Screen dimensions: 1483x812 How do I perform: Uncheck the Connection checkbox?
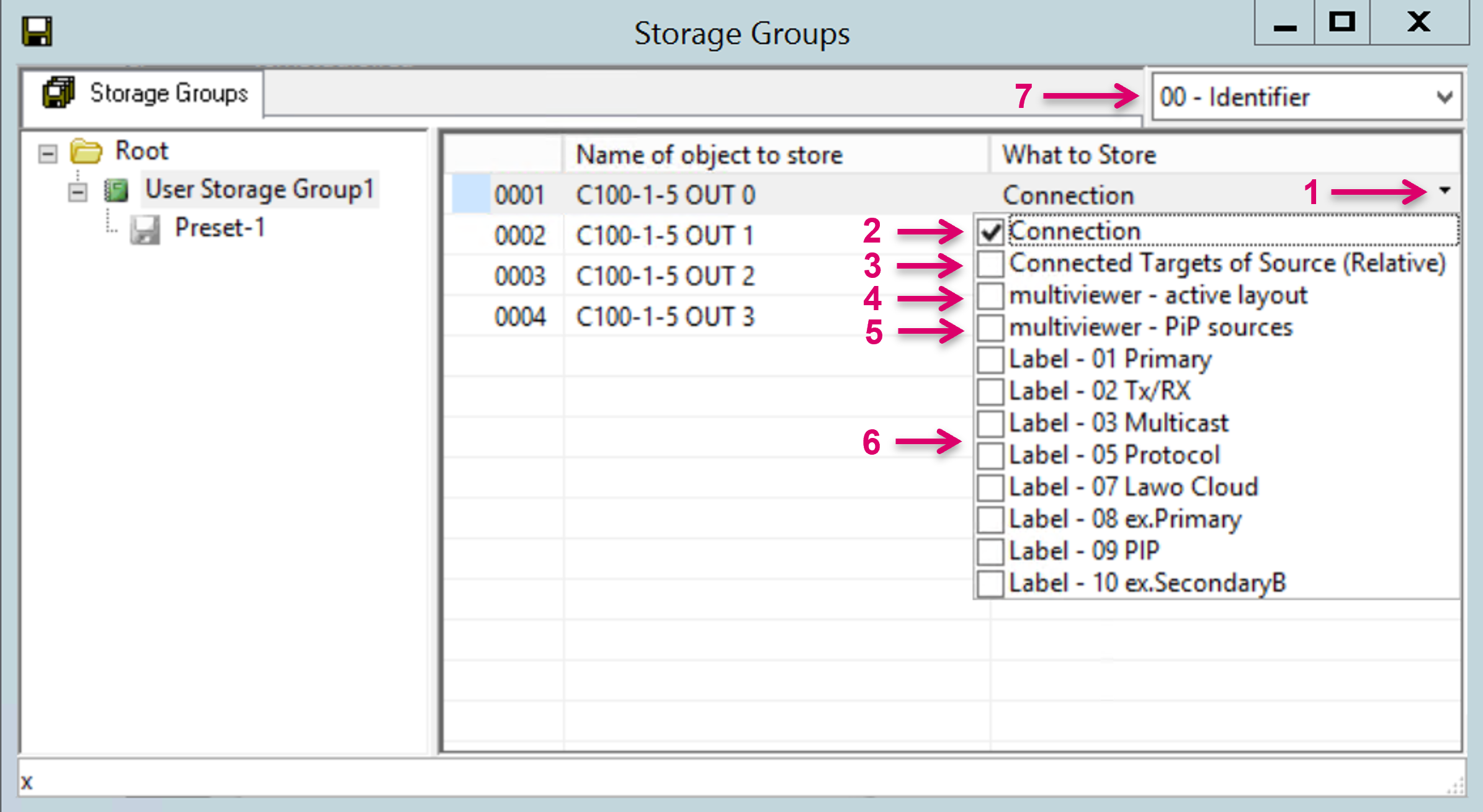[x=990, y=232]
